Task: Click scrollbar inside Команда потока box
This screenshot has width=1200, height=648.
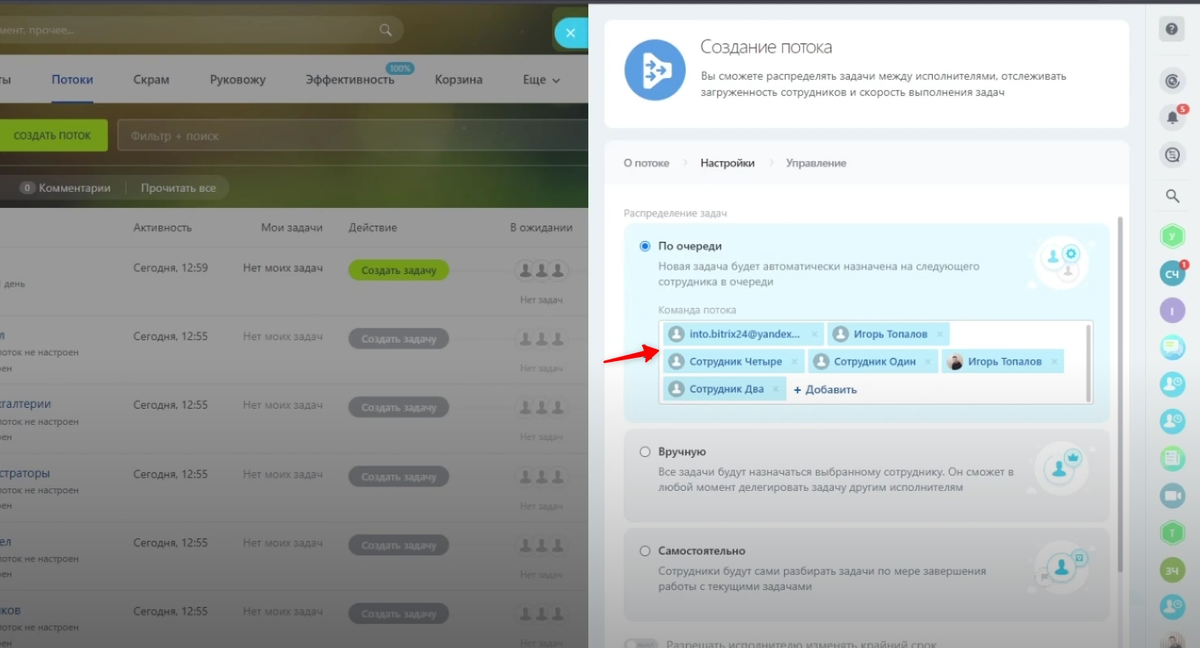Action: 1089,362
